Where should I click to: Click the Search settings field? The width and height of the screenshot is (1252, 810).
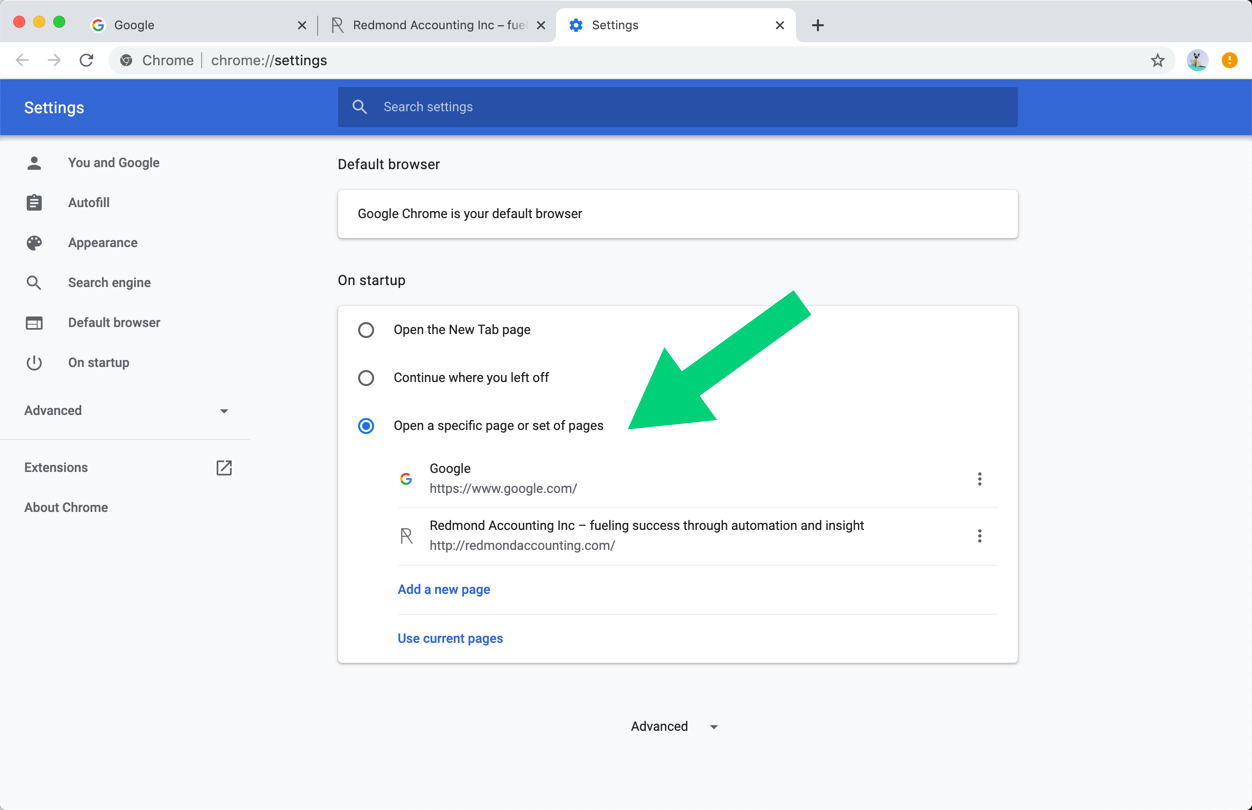click(x=678, y=107)
